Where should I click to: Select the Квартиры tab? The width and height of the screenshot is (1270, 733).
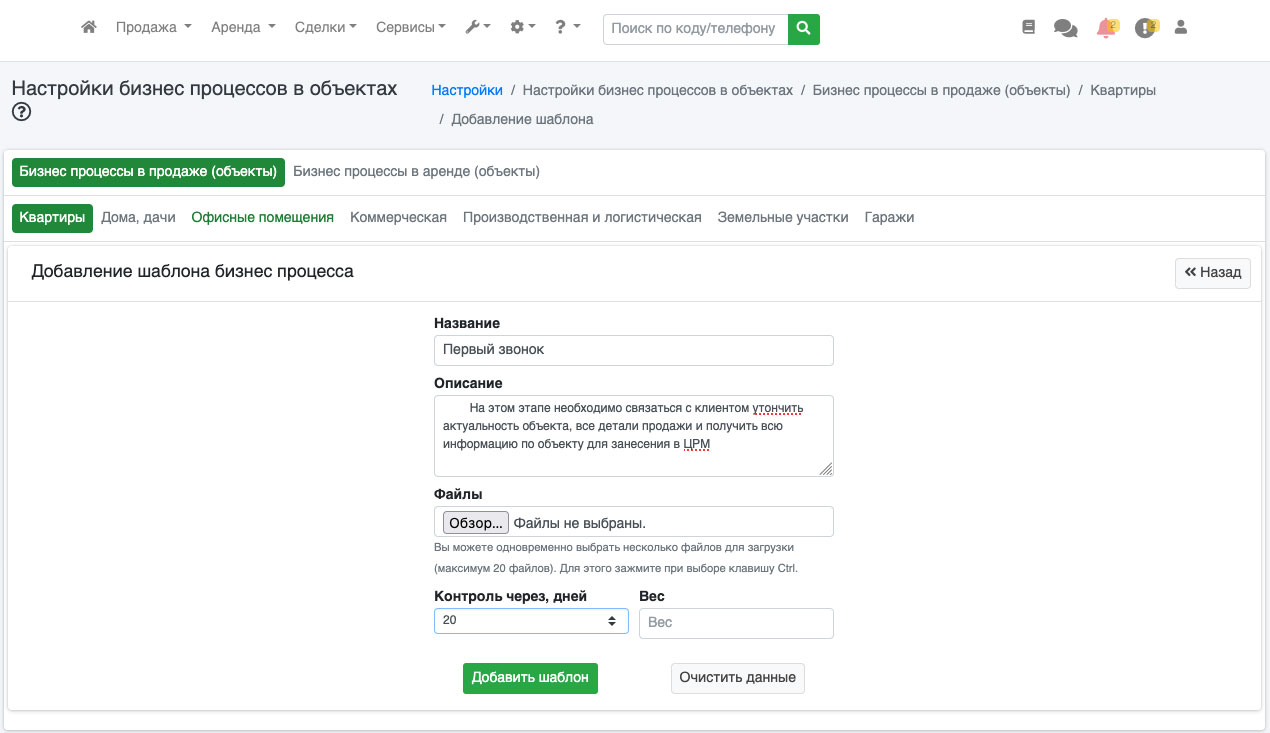pyautogui.click(x=52, y=217)
